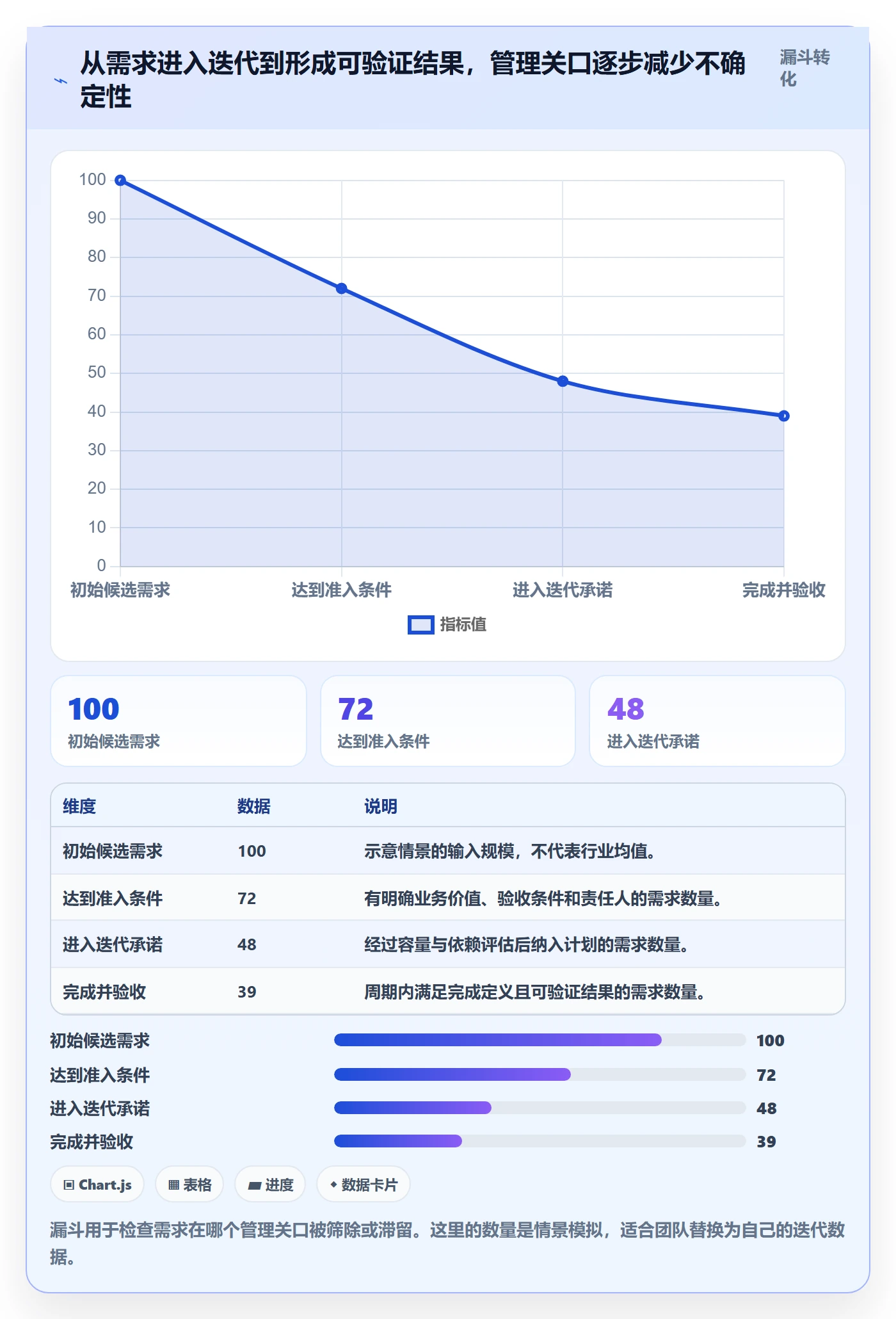This screenshot has width=896, height=1319.
Task: Click the icon in the 进度 chip
Action: pyautogui.click(x=255, y=1185)
